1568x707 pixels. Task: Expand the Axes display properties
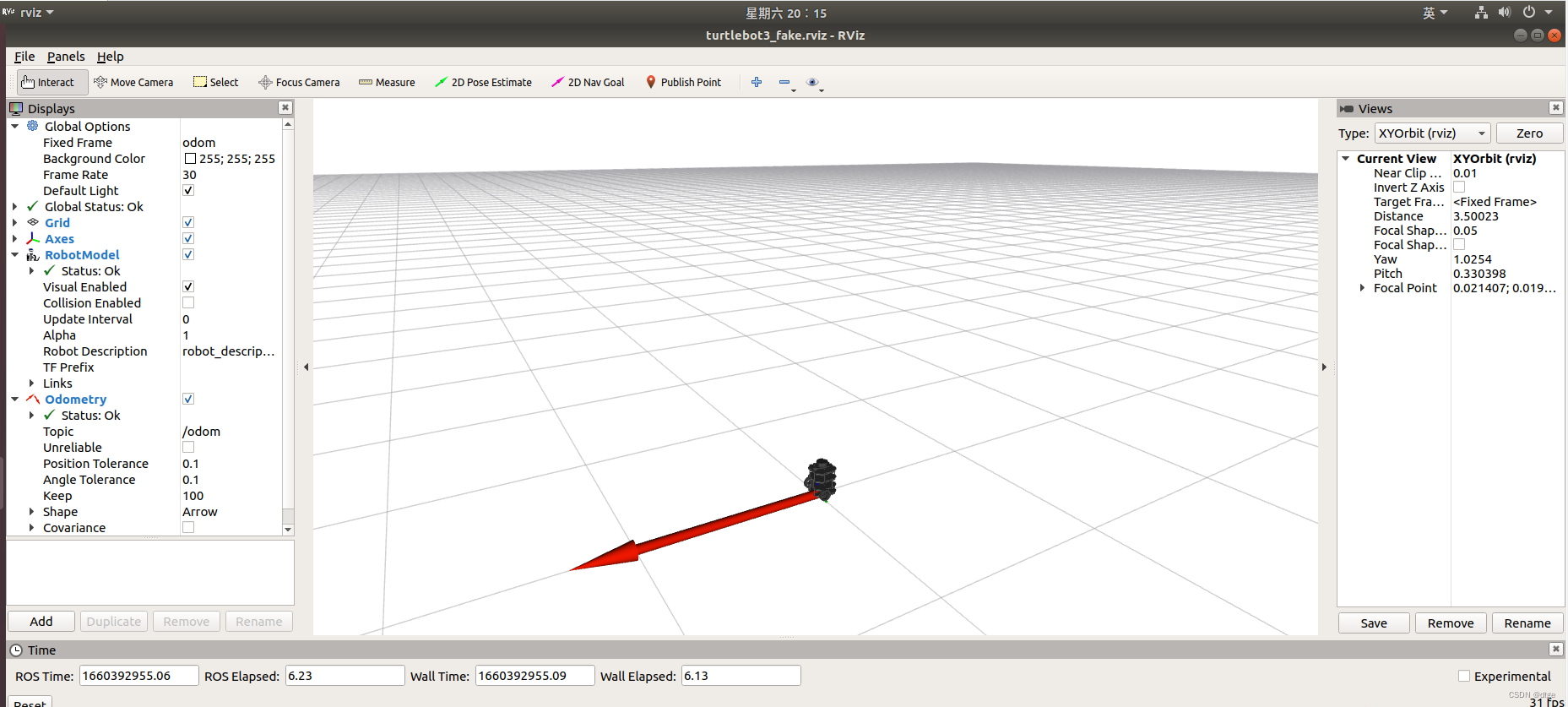[15, 238]
